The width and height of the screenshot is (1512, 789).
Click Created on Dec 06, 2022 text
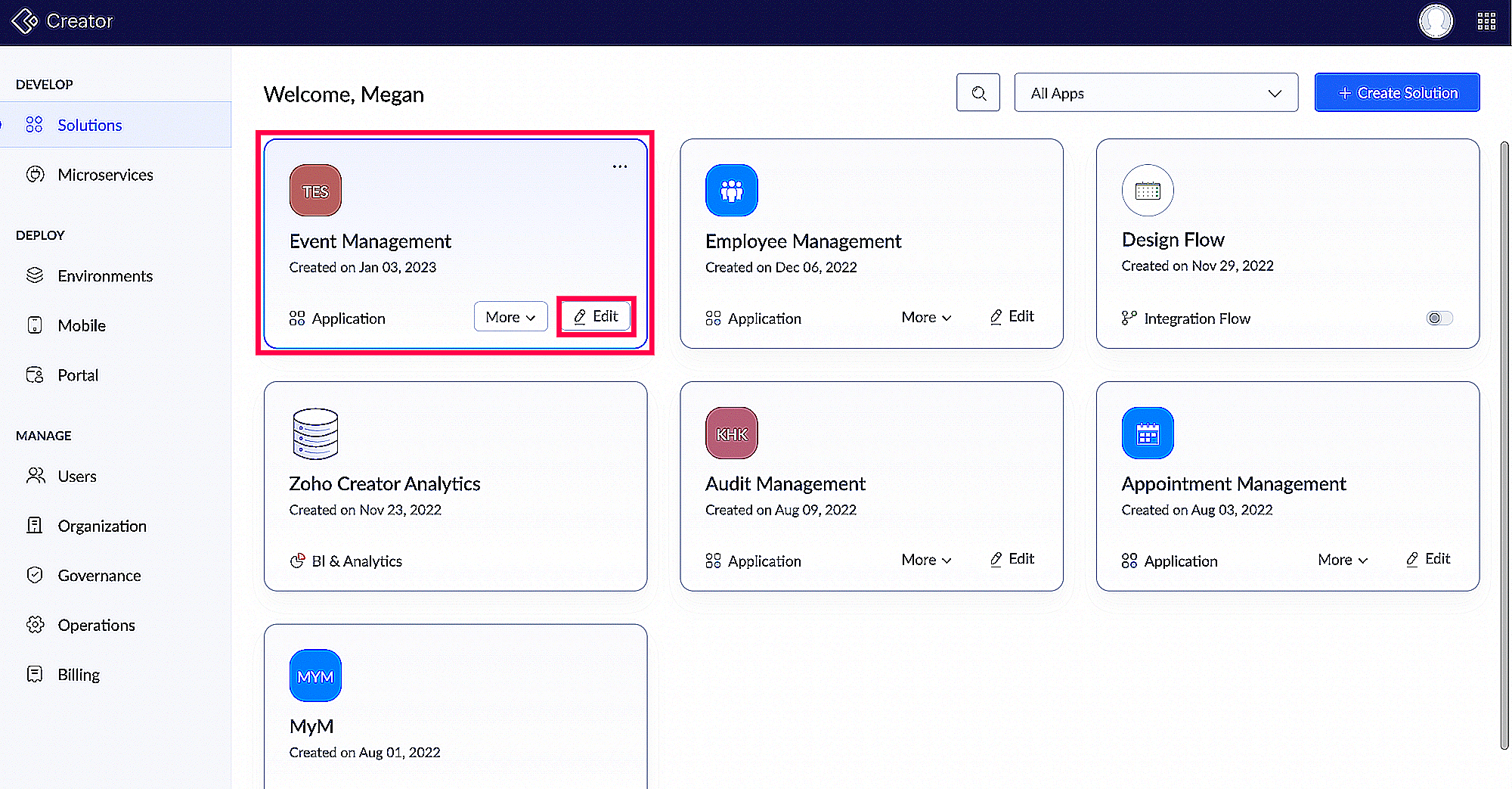pos(781,267)
